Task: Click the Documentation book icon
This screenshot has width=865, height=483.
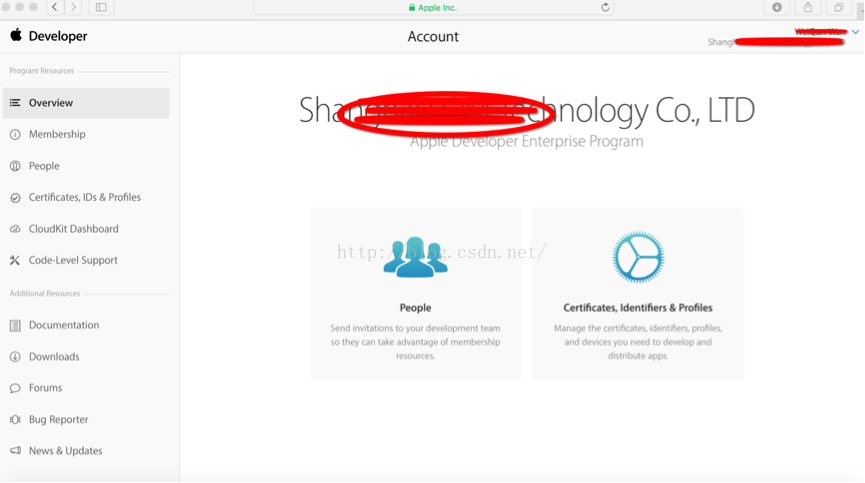Action: 15,325
